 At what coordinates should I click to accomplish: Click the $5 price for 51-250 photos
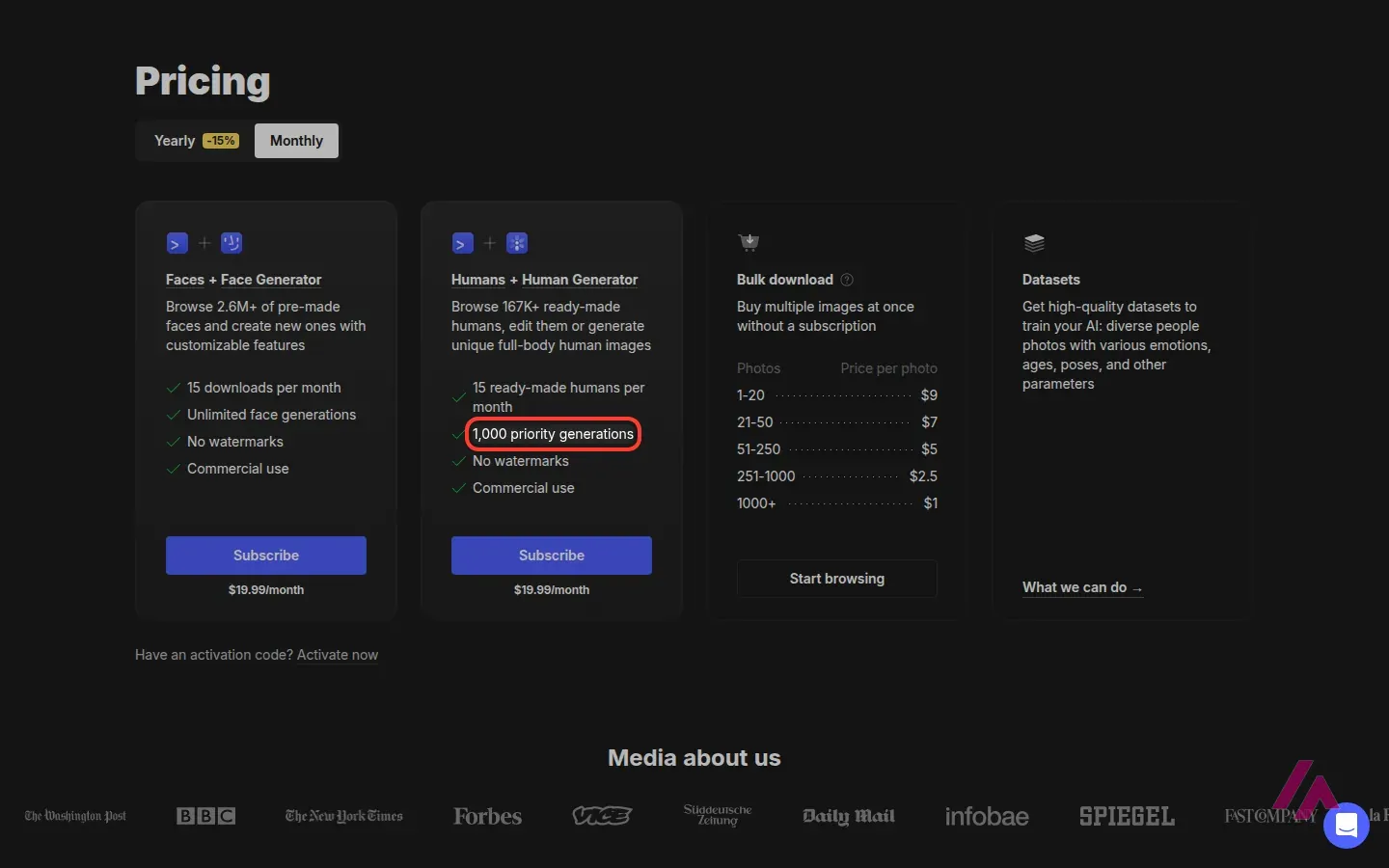coord(929,449)
